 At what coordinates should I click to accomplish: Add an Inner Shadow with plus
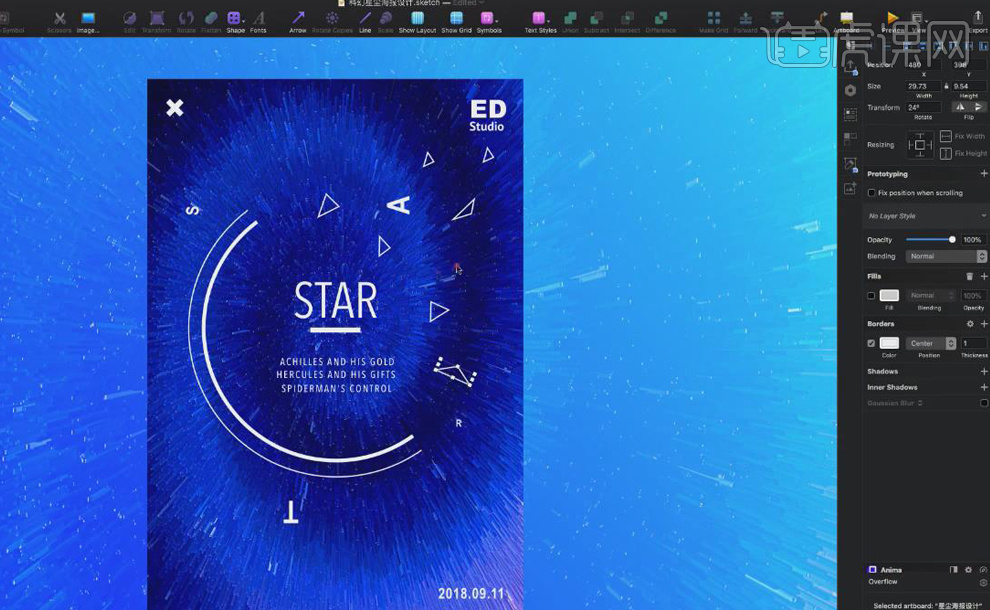[984, 387]
